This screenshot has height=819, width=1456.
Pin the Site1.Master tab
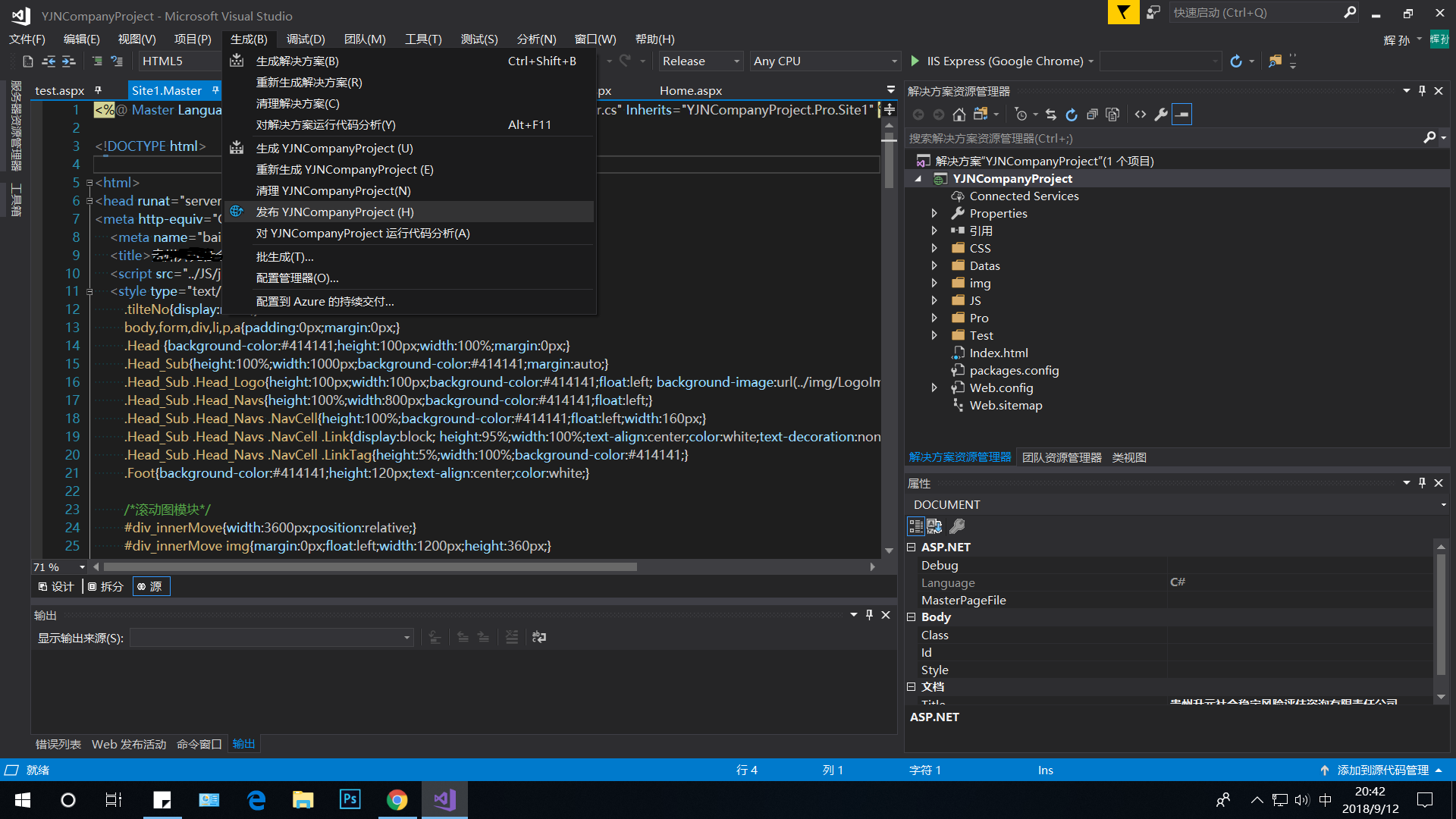(215, 90)
